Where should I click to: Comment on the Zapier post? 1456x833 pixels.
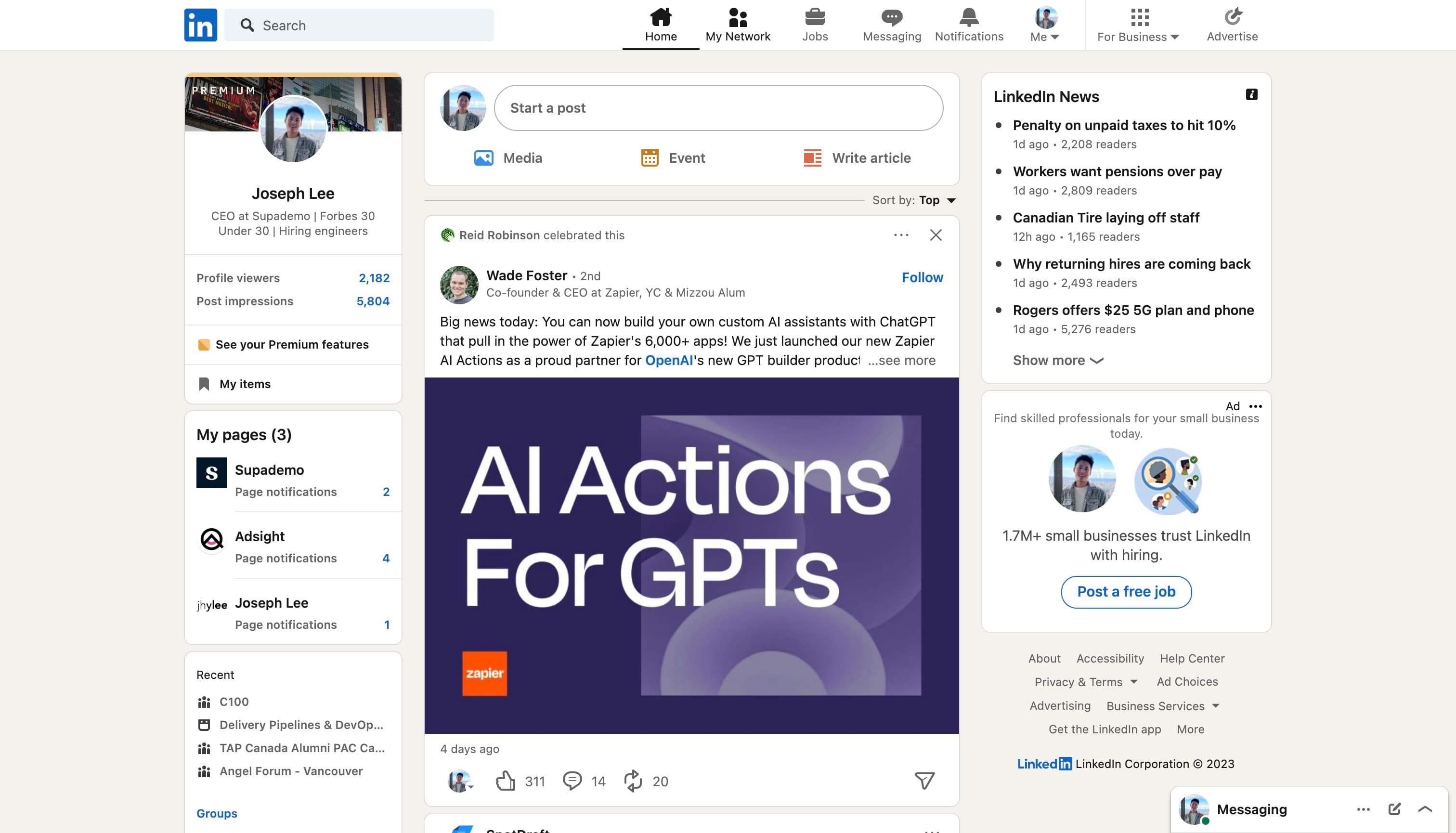pos(572,781)
